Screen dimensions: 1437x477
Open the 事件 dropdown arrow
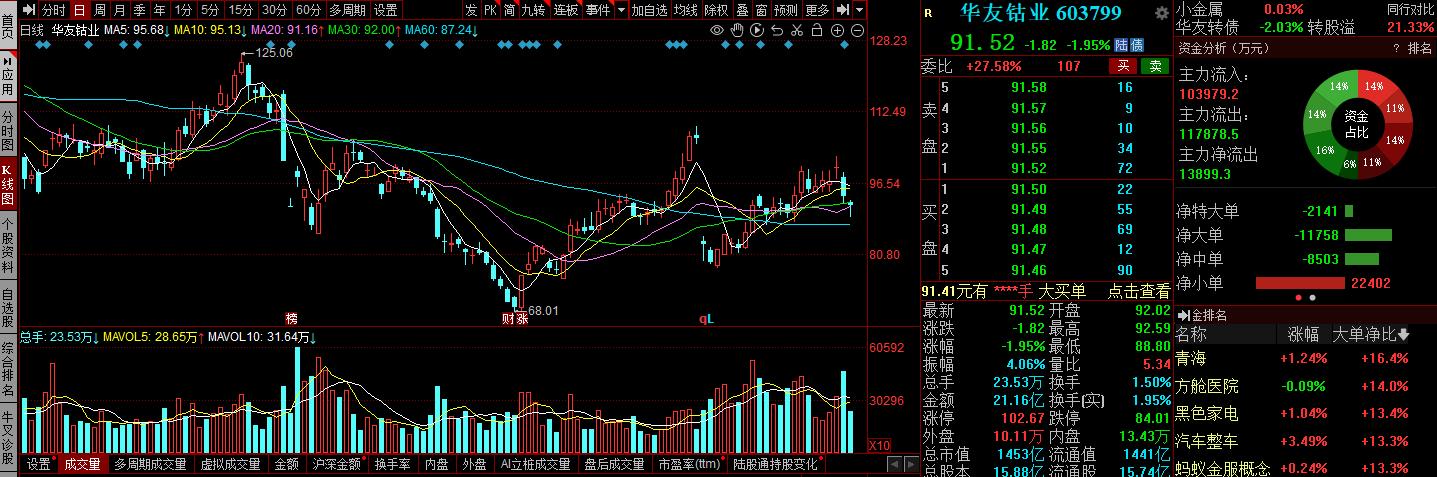[x=621, y=10]
